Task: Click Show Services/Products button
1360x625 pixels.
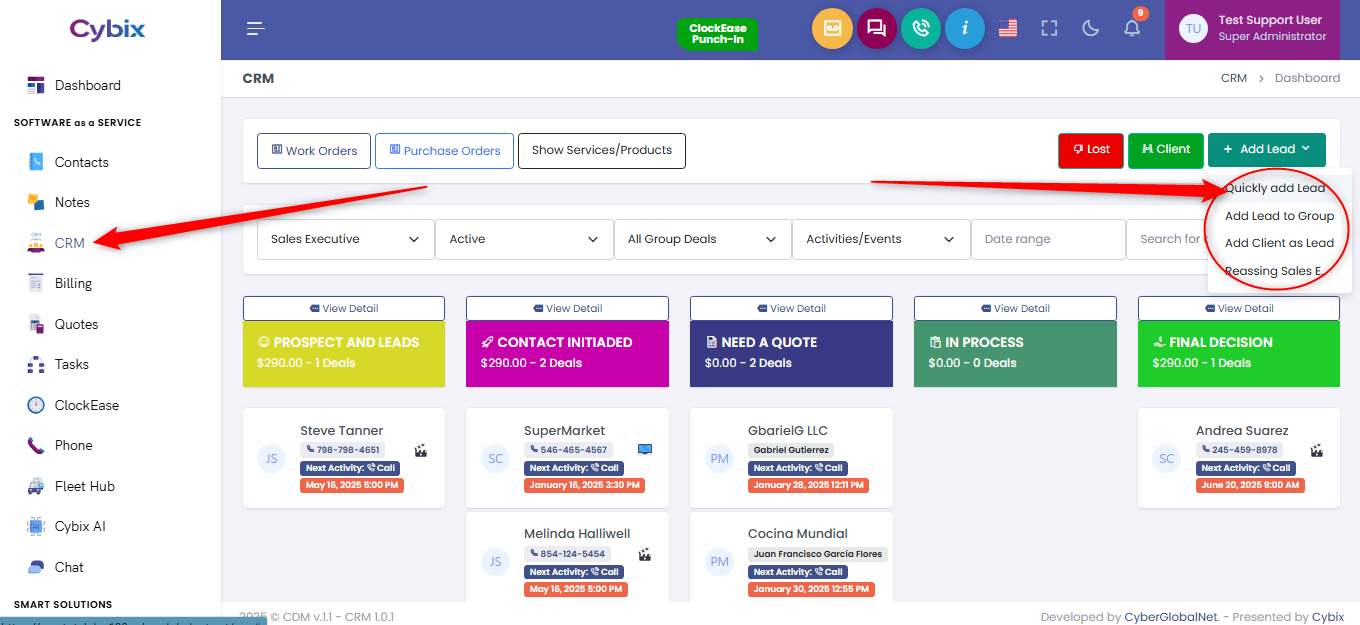Action: click(602, 151)
